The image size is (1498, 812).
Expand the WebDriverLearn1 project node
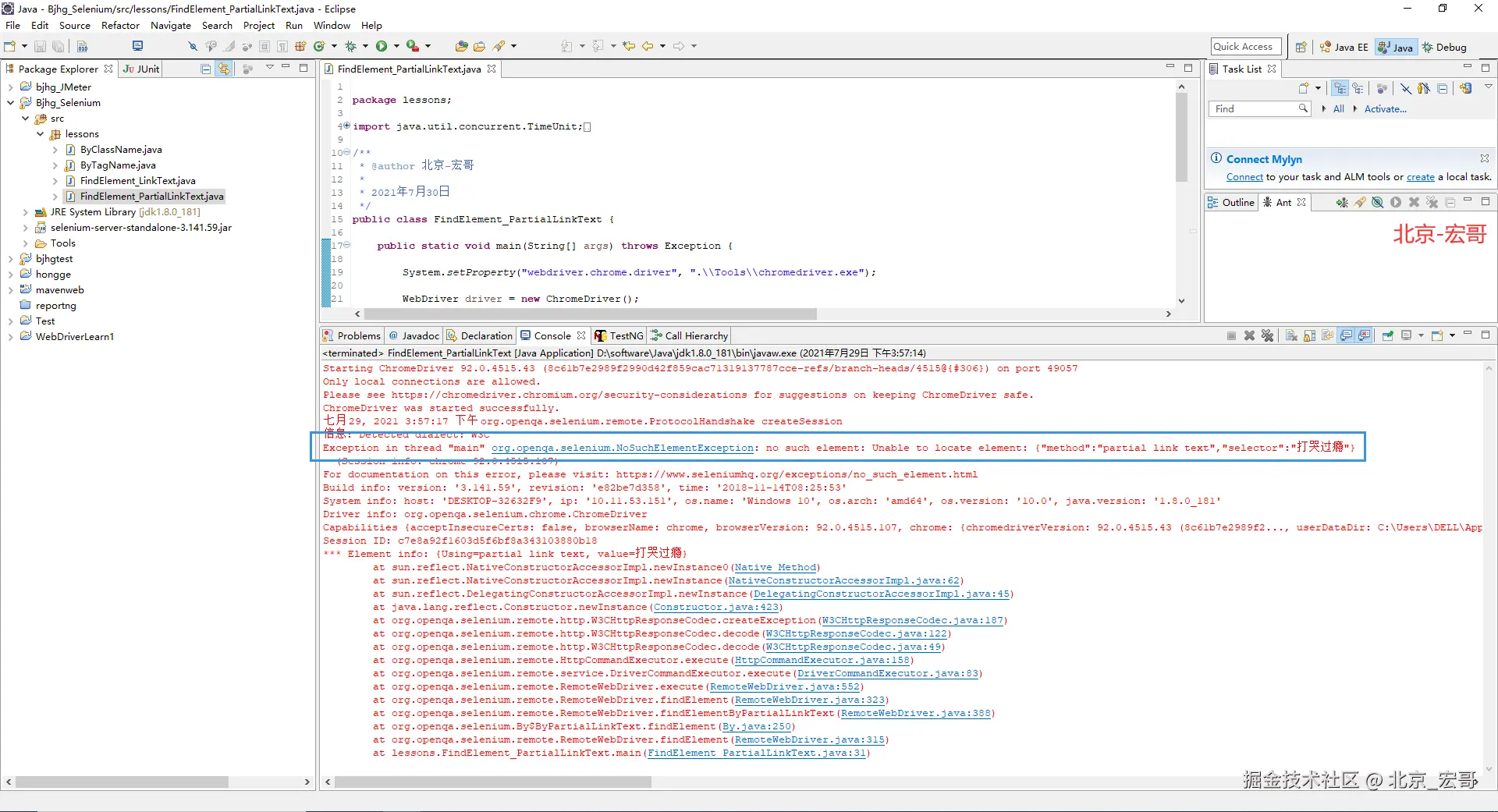pos(10,337)
